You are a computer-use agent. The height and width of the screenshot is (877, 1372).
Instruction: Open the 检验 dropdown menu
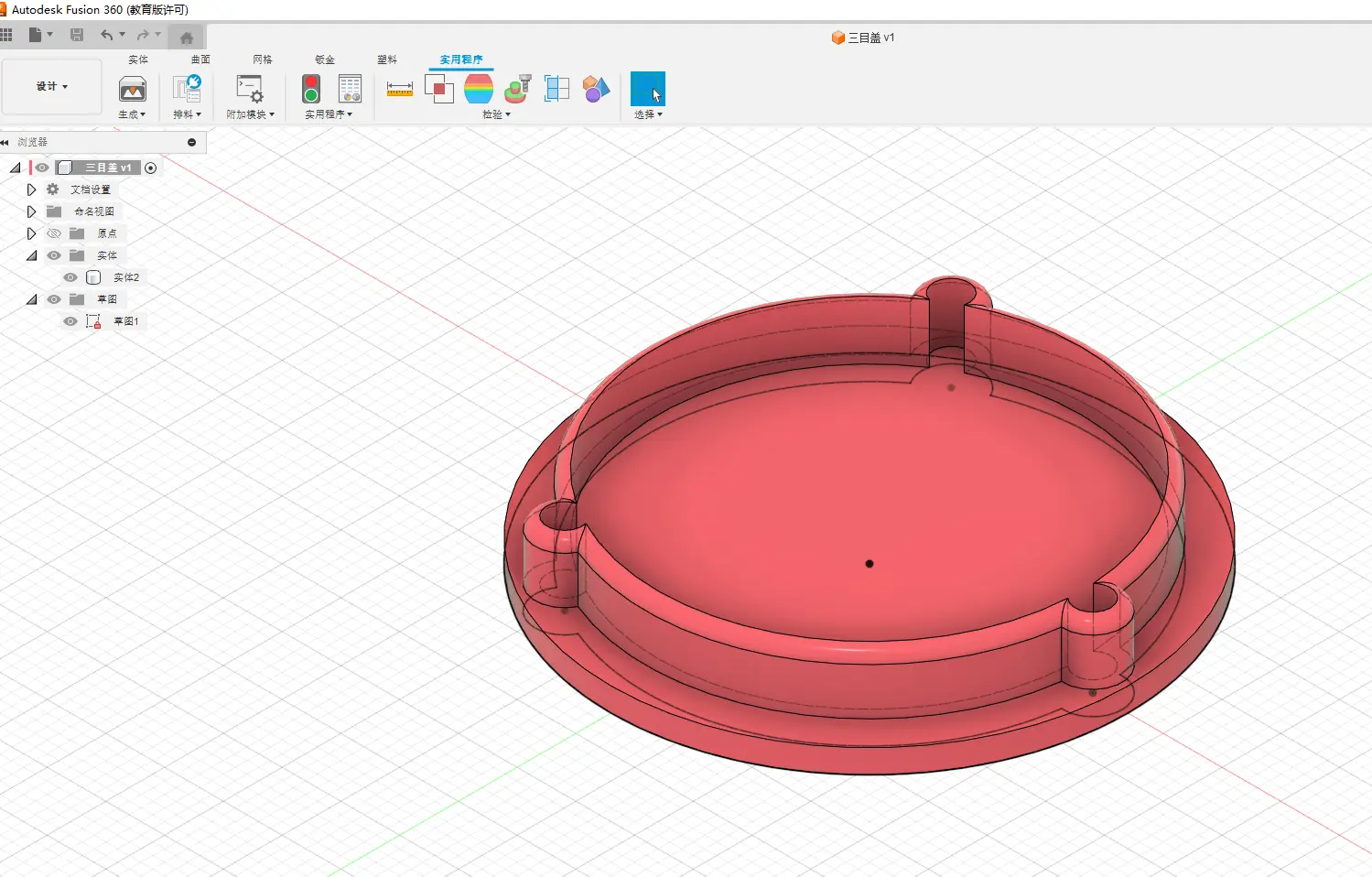pyautogui.click(x=496, y=114)
